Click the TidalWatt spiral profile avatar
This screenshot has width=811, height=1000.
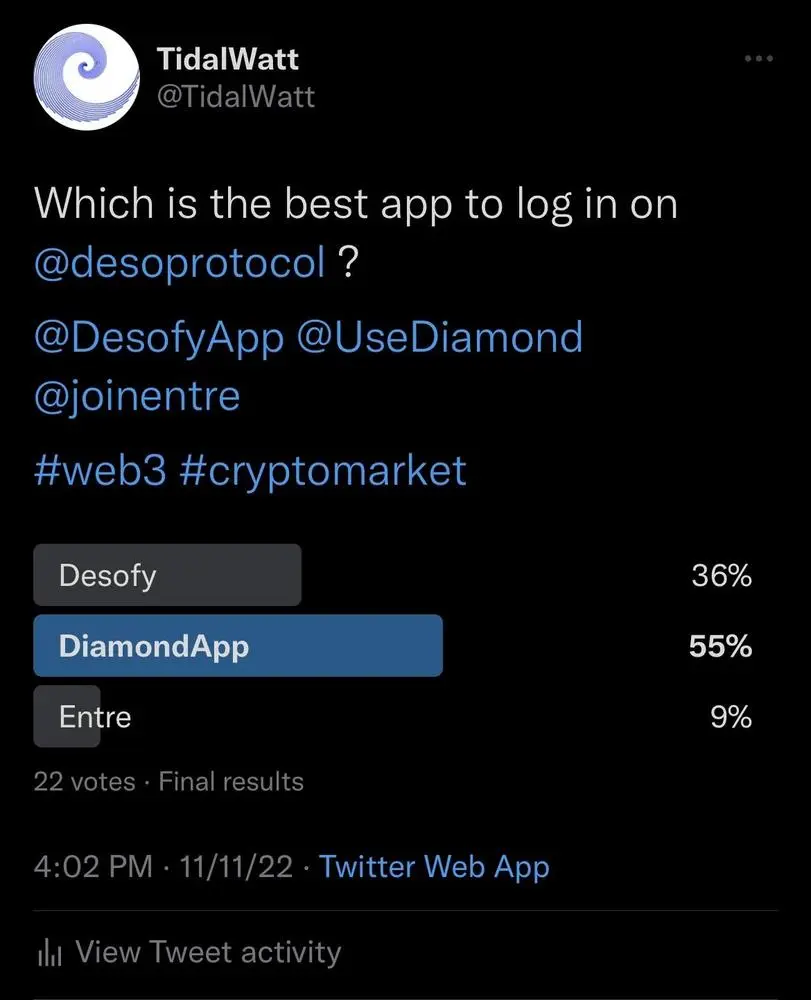coord(85,77)
